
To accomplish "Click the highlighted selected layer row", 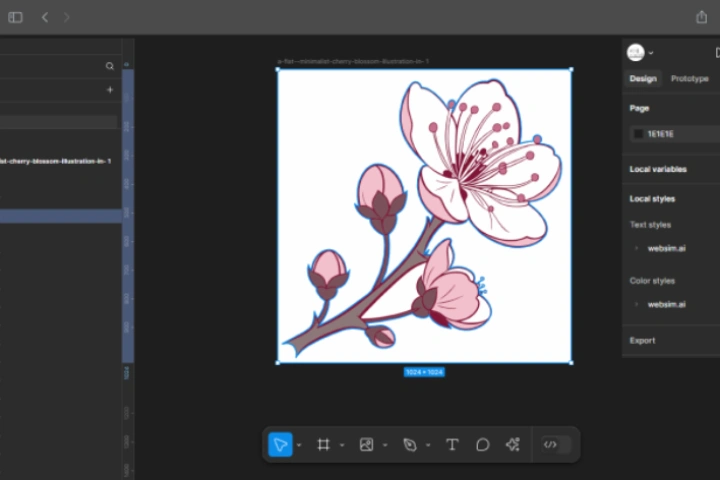I will (x=61, y=216).
